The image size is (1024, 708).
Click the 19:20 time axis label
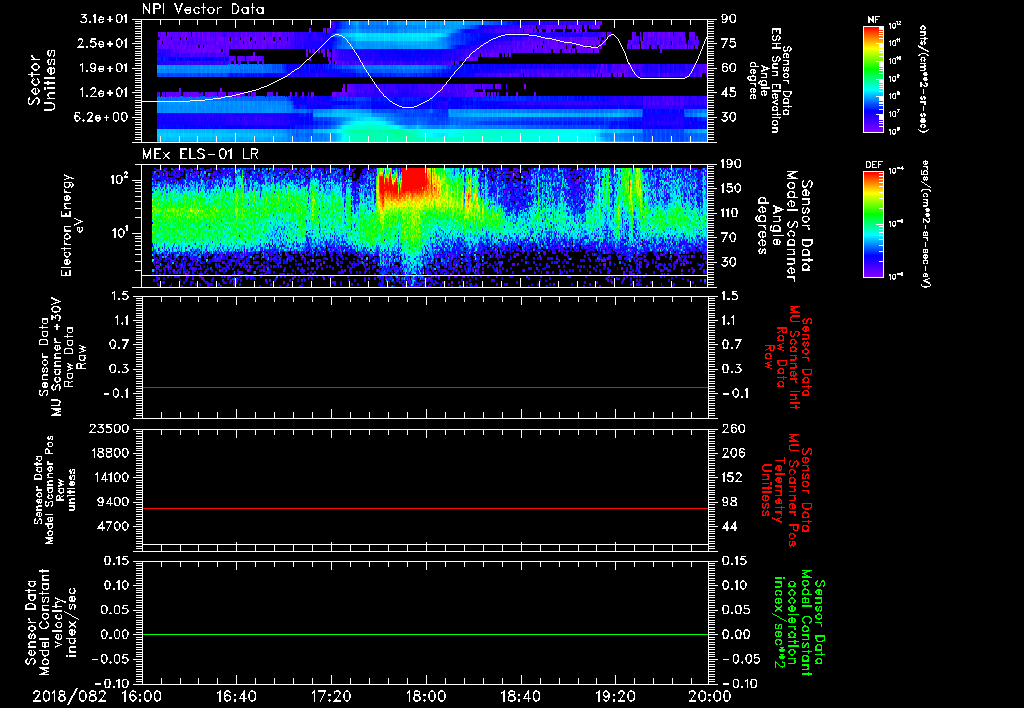pyautogui.click(x=615, y=696)
